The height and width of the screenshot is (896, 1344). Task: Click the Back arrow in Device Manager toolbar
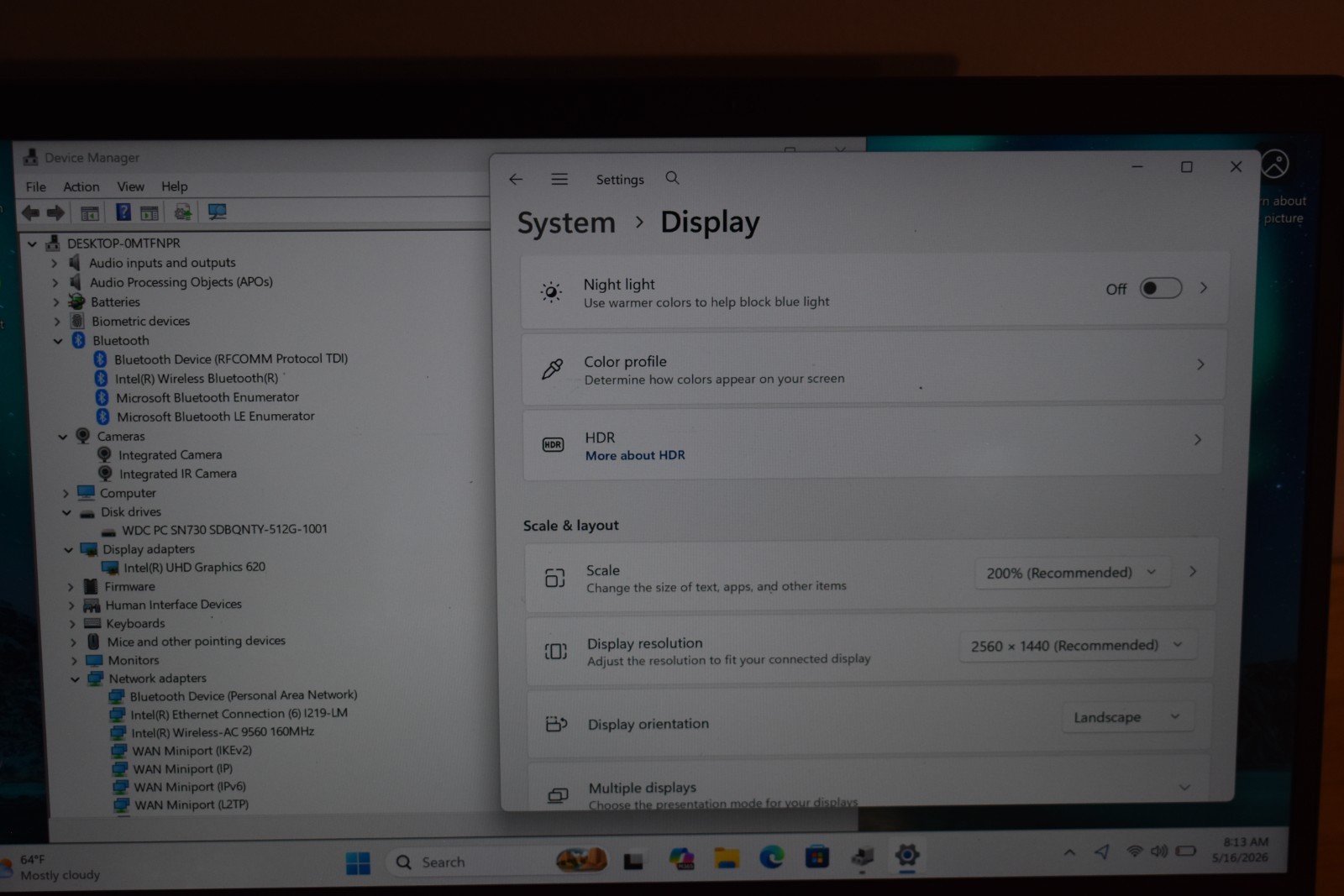point(30,212)
